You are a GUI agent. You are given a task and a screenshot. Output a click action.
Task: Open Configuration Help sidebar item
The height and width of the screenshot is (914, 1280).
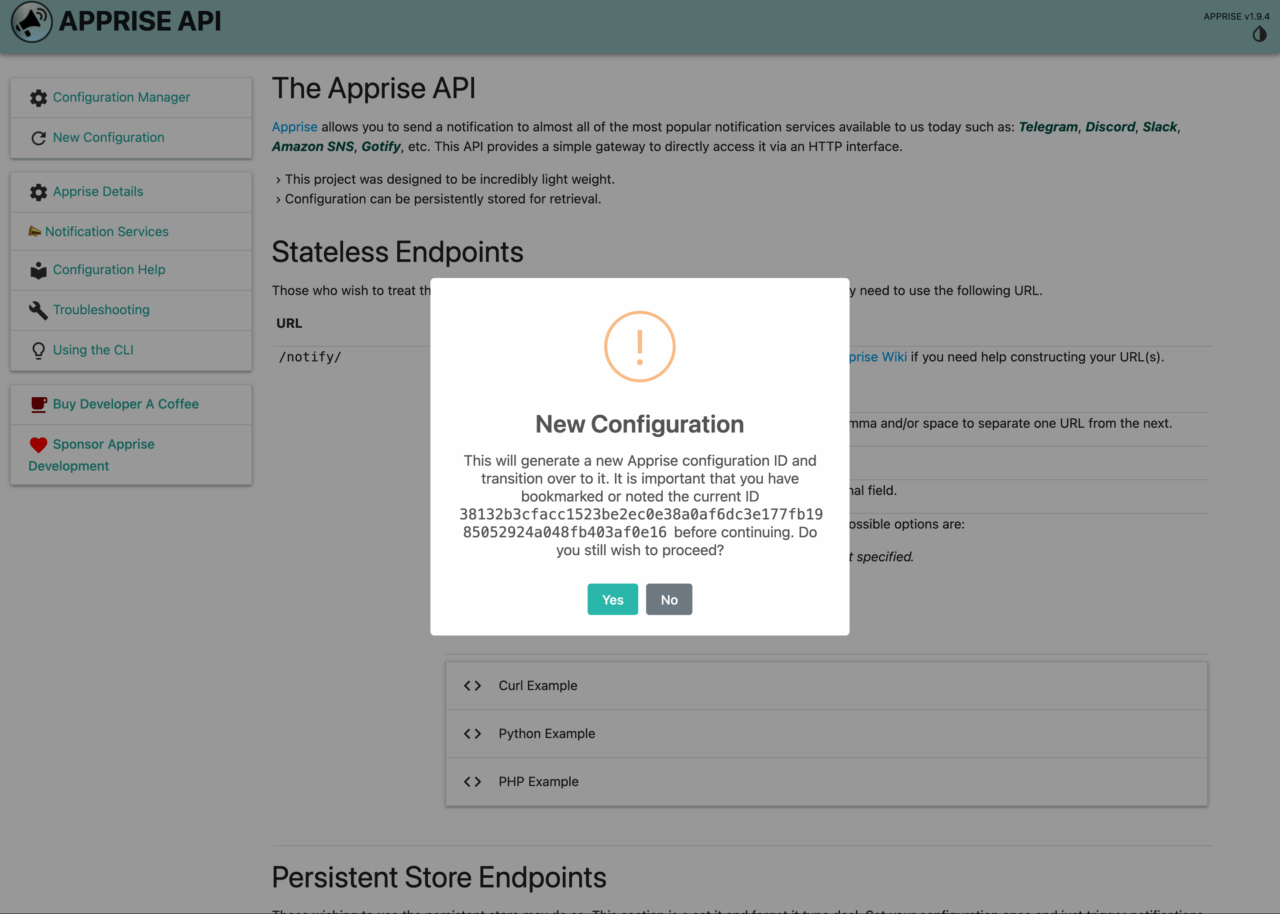tap(131, 270)
